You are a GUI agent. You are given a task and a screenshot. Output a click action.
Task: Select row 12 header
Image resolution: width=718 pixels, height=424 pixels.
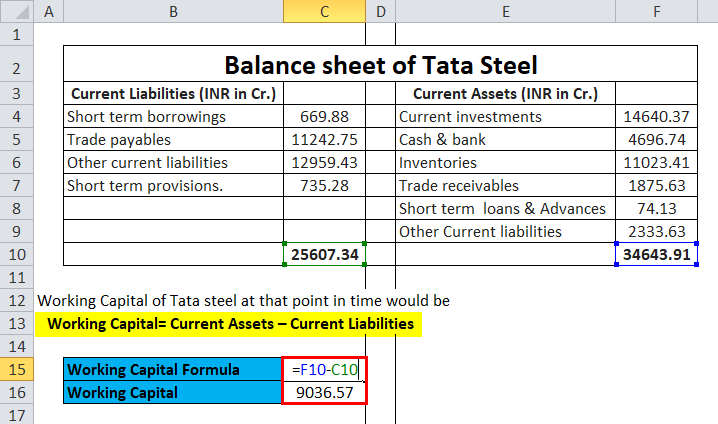(16, 300)
